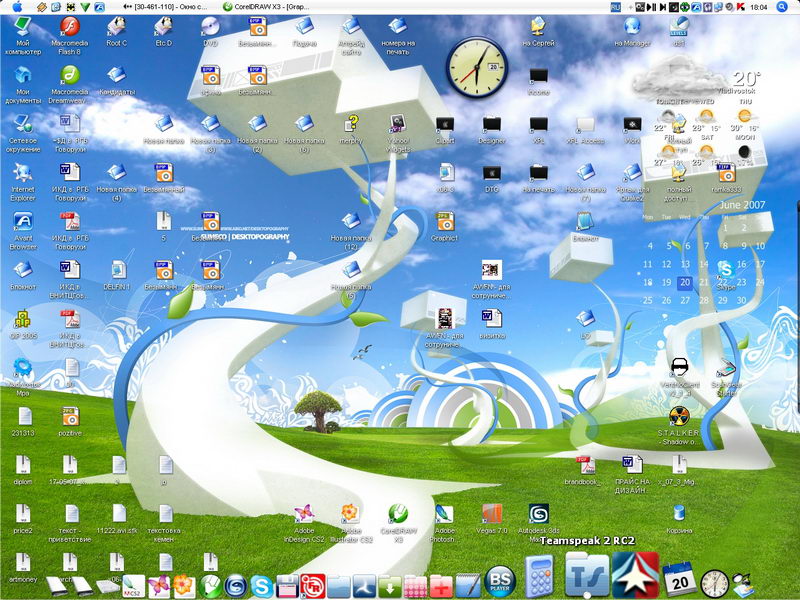Select the Root C drive icon
This screenshot has height=600, width=800.
[117, 32]
